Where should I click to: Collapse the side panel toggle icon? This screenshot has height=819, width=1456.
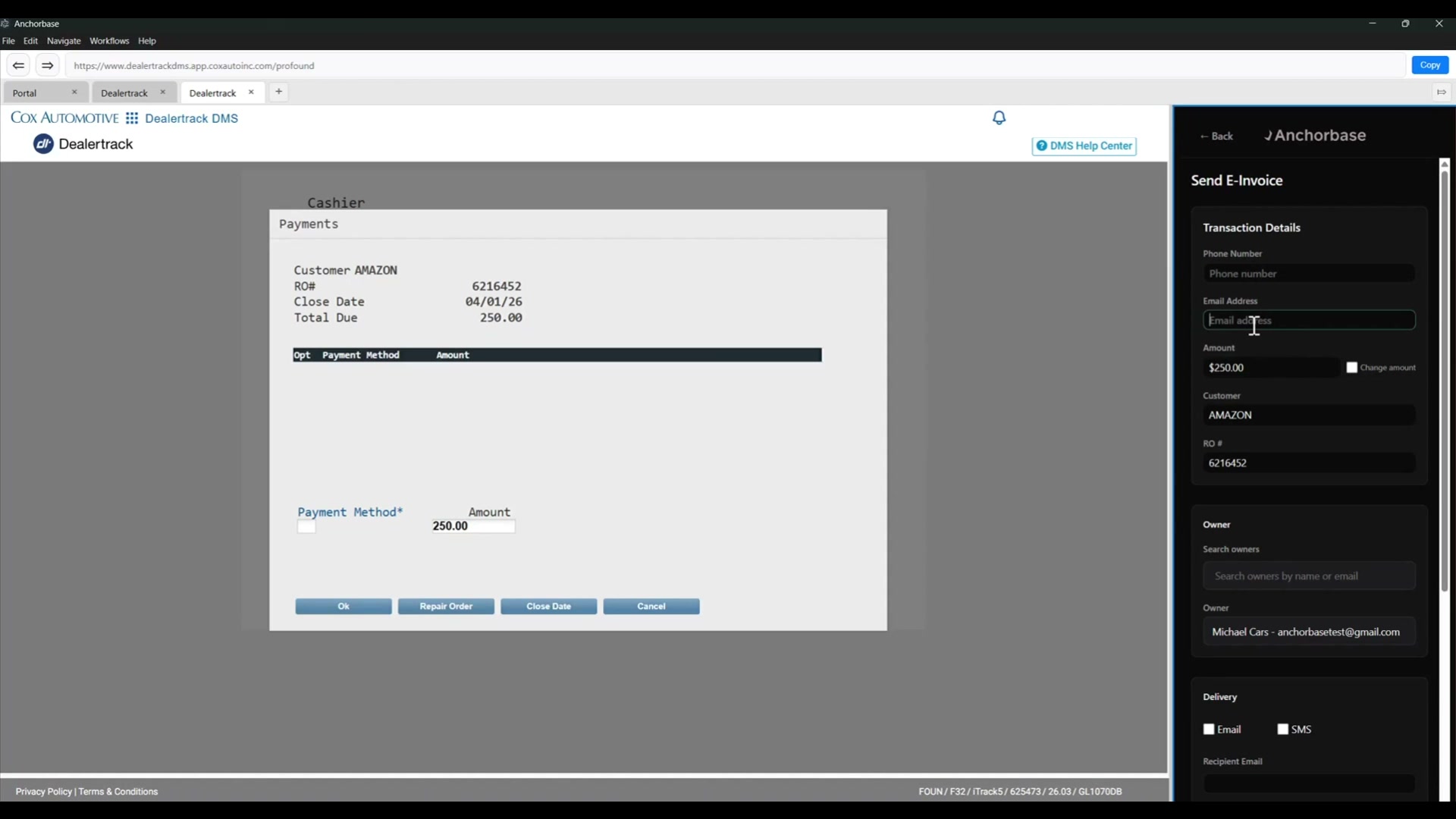coord(1441,93)
